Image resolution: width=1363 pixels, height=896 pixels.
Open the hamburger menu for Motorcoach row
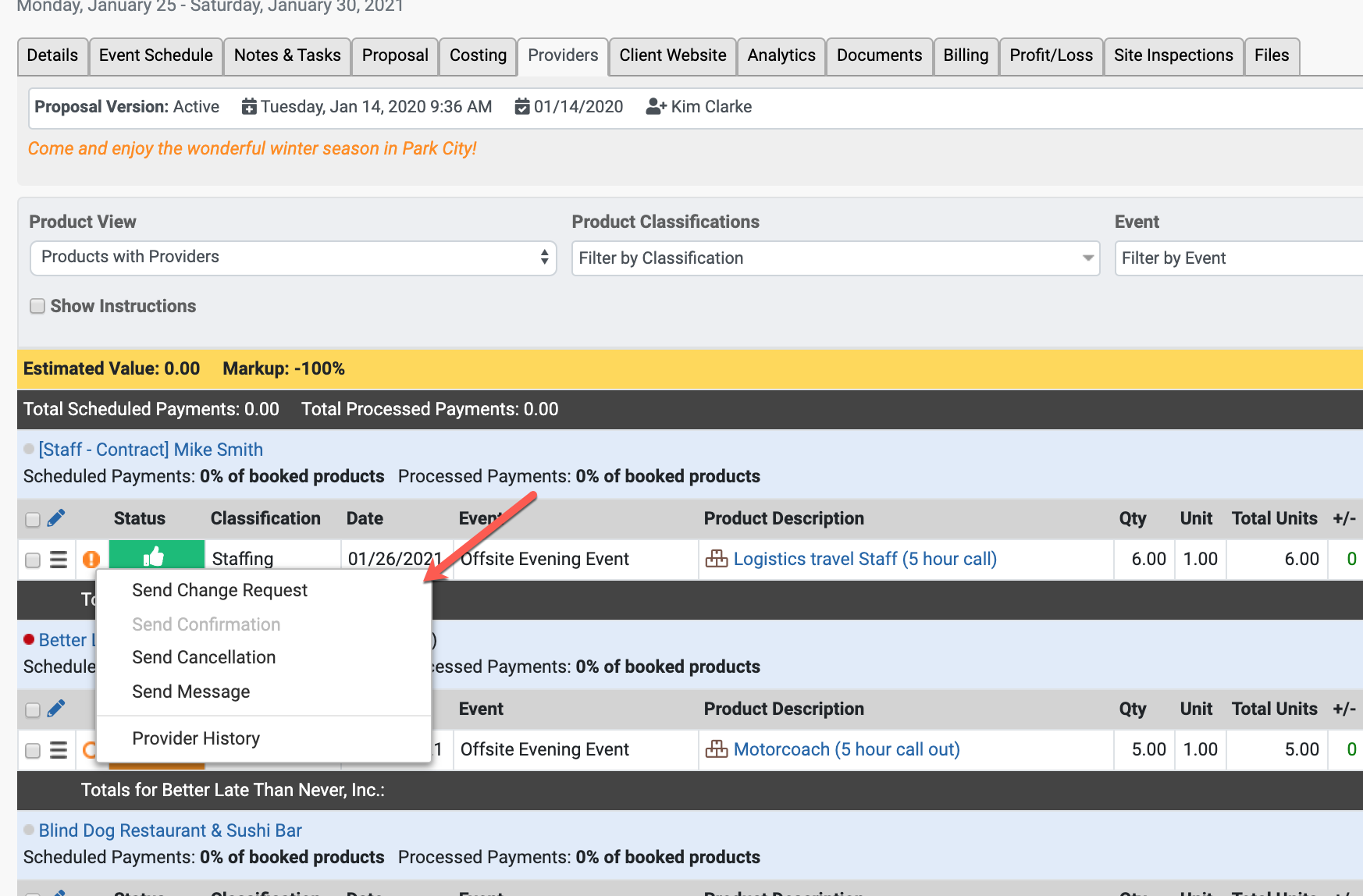(x=59, y=750)
